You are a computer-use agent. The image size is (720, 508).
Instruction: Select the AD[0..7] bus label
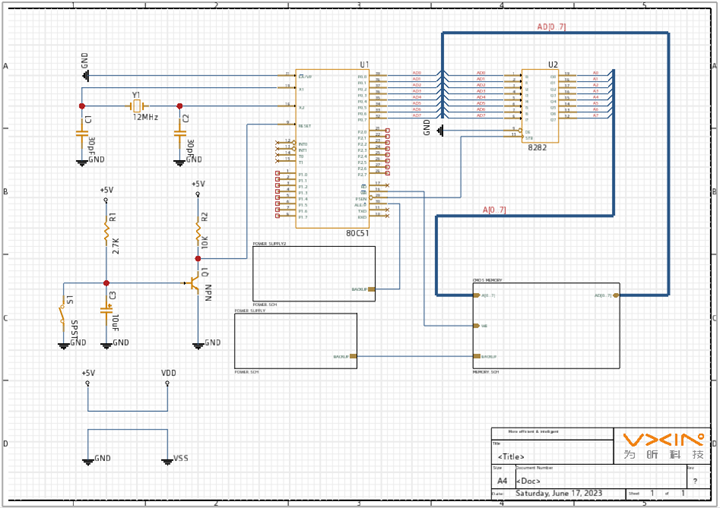pos(551,26)
